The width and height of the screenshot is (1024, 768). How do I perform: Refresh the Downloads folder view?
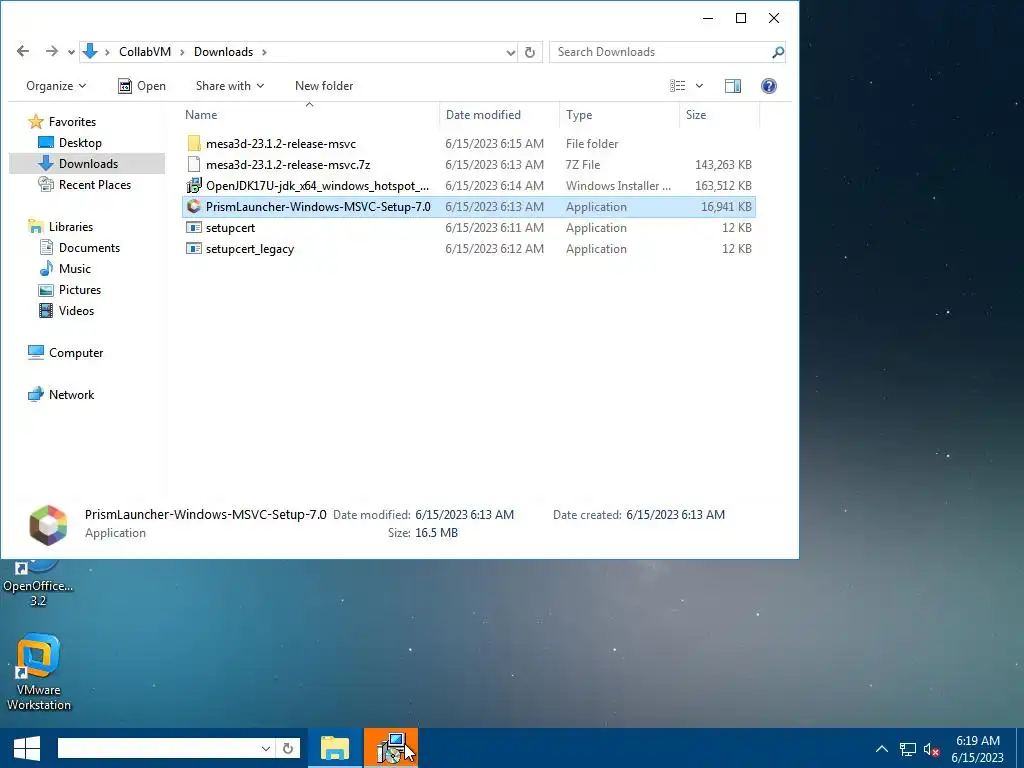click(x=530, y=52)
